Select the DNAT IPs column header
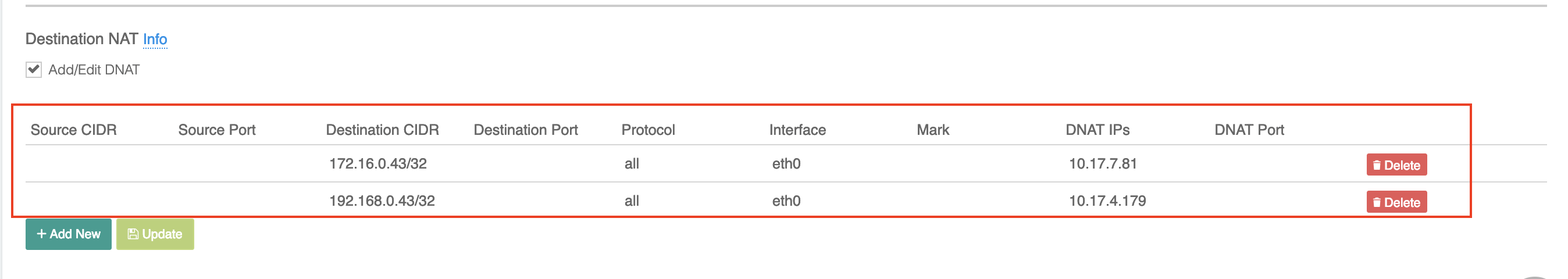This screenshot has height=279, width=1568. pyautogui.click(x=1097, y=130)
